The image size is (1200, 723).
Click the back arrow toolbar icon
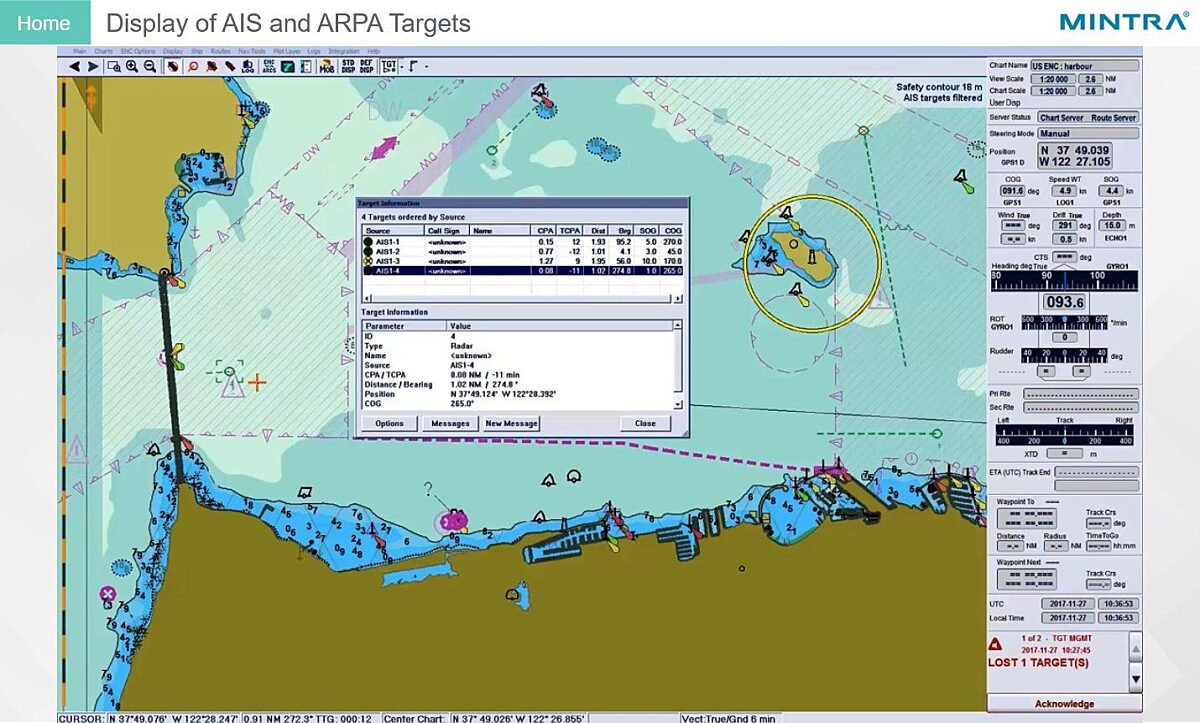(74, 67)
